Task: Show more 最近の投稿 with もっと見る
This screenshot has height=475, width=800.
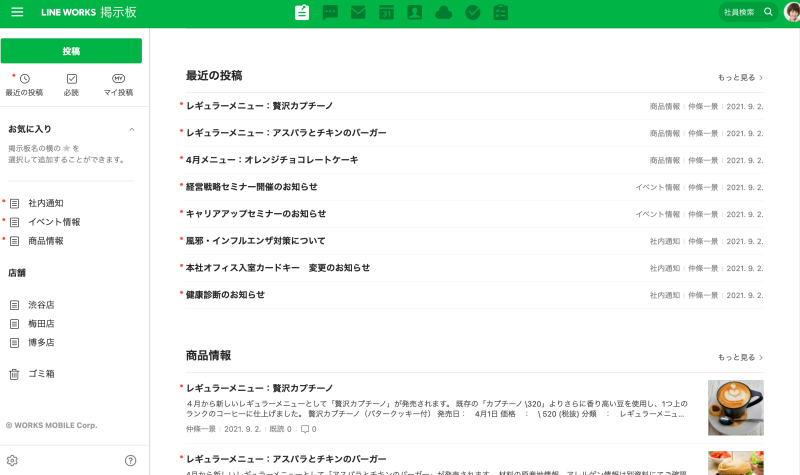Action: click(739, 77)
